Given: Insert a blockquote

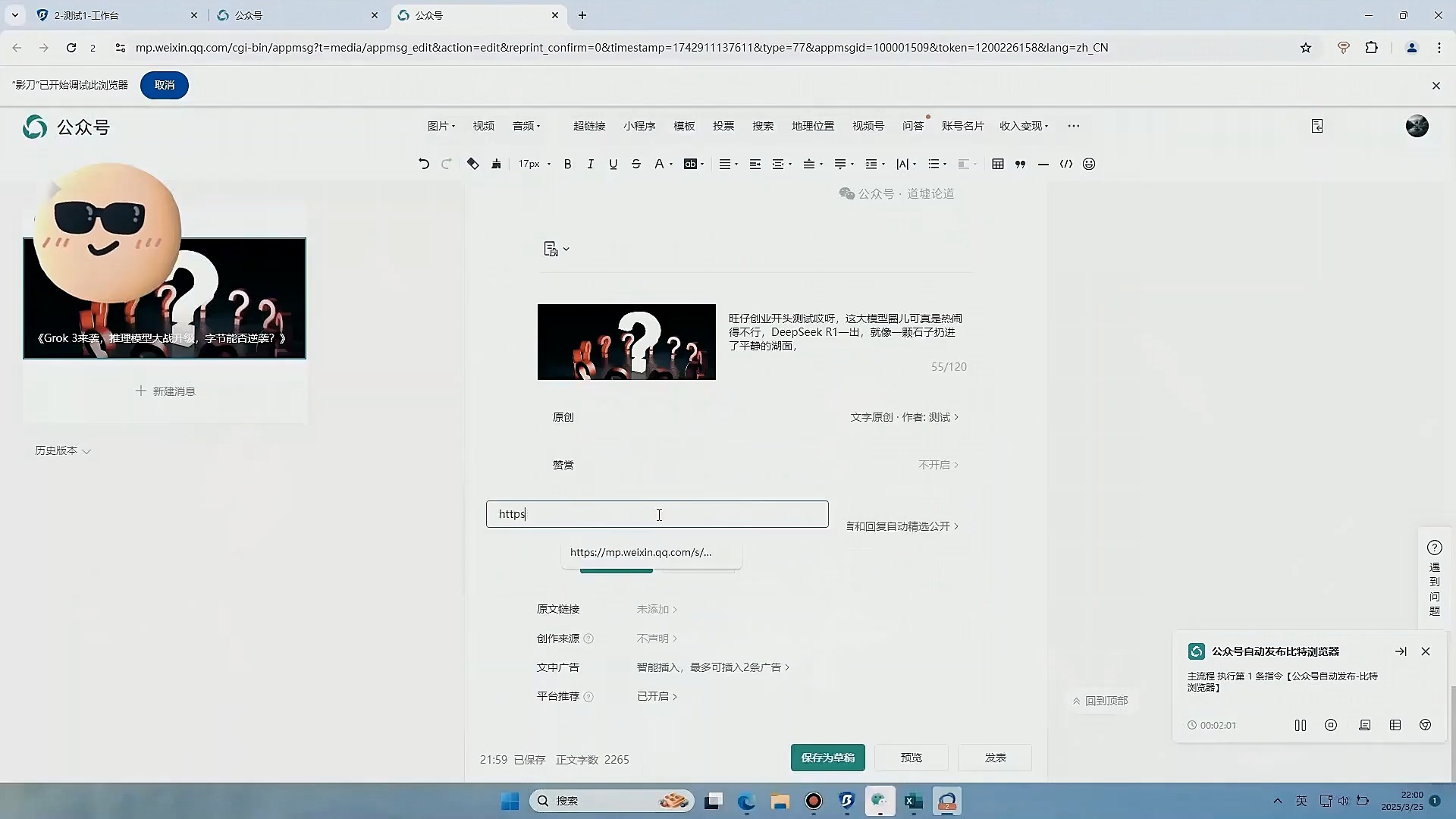Looking at the screenshot, I should 1020,164.
